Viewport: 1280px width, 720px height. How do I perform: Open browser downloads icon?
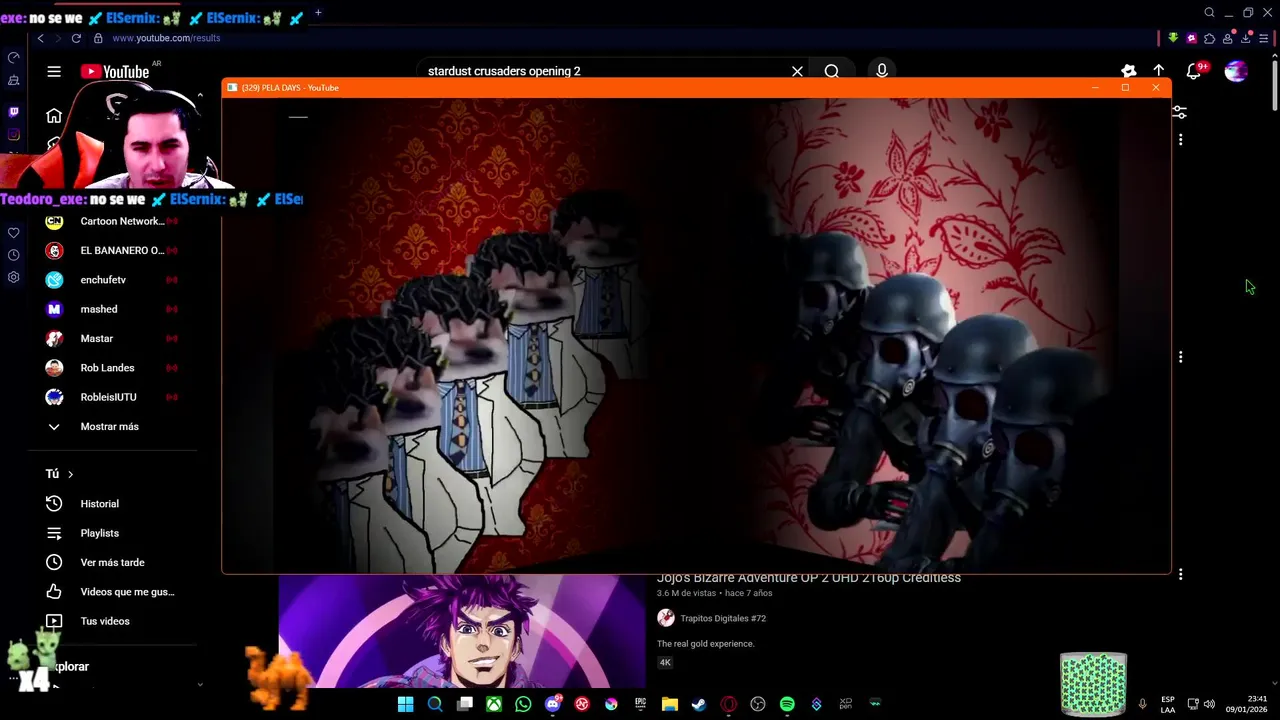[1246, 38]
